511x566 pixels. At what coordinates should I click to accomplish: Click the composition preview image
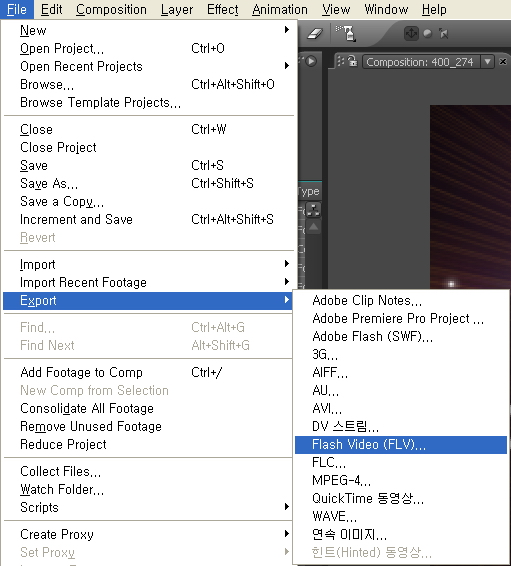pos(470,197)
